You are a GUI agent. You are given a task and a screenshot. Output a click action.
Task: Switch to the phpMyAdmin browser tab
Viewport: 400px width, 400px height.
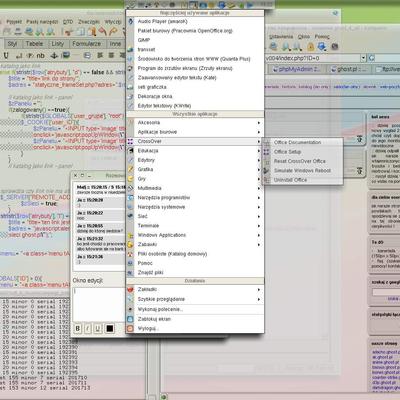tap(296, 69)
